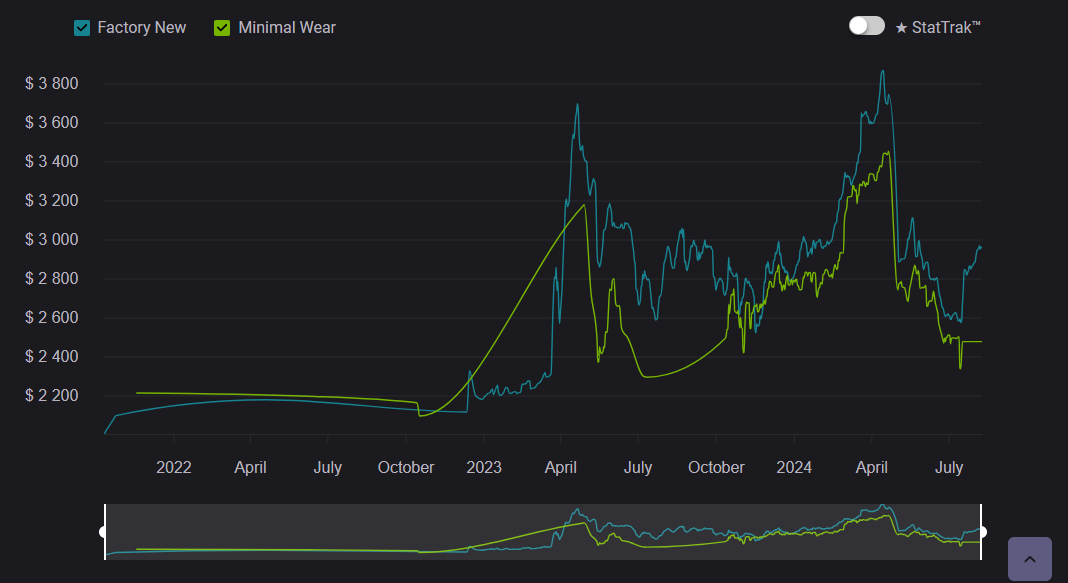Viewport: 1068px width, 583px height.
Task: Click the $ 3 800 axis label
Action: pos(52,84)
